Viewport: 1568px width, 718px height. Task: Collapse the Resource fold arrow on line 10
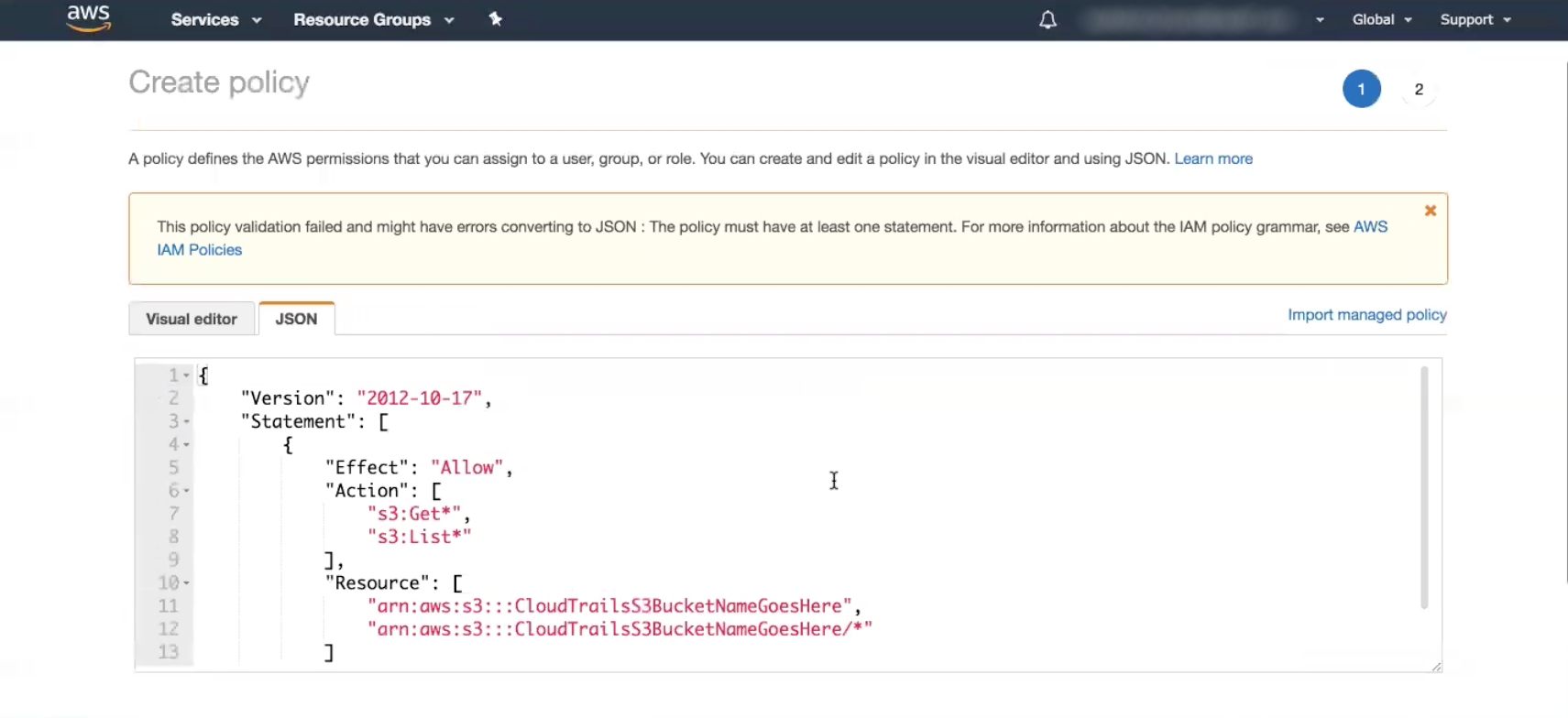tap(187, 582)
